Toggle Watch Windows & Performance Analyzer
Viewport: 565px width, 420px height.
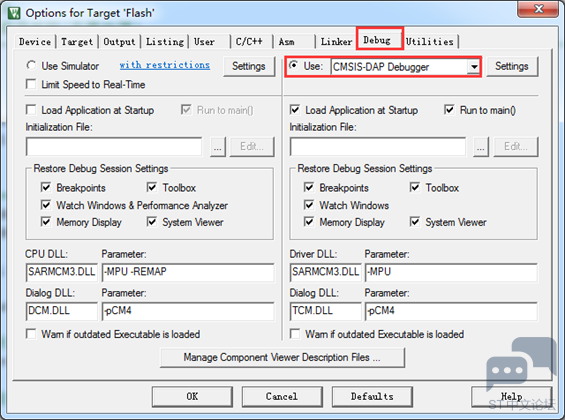46,205
